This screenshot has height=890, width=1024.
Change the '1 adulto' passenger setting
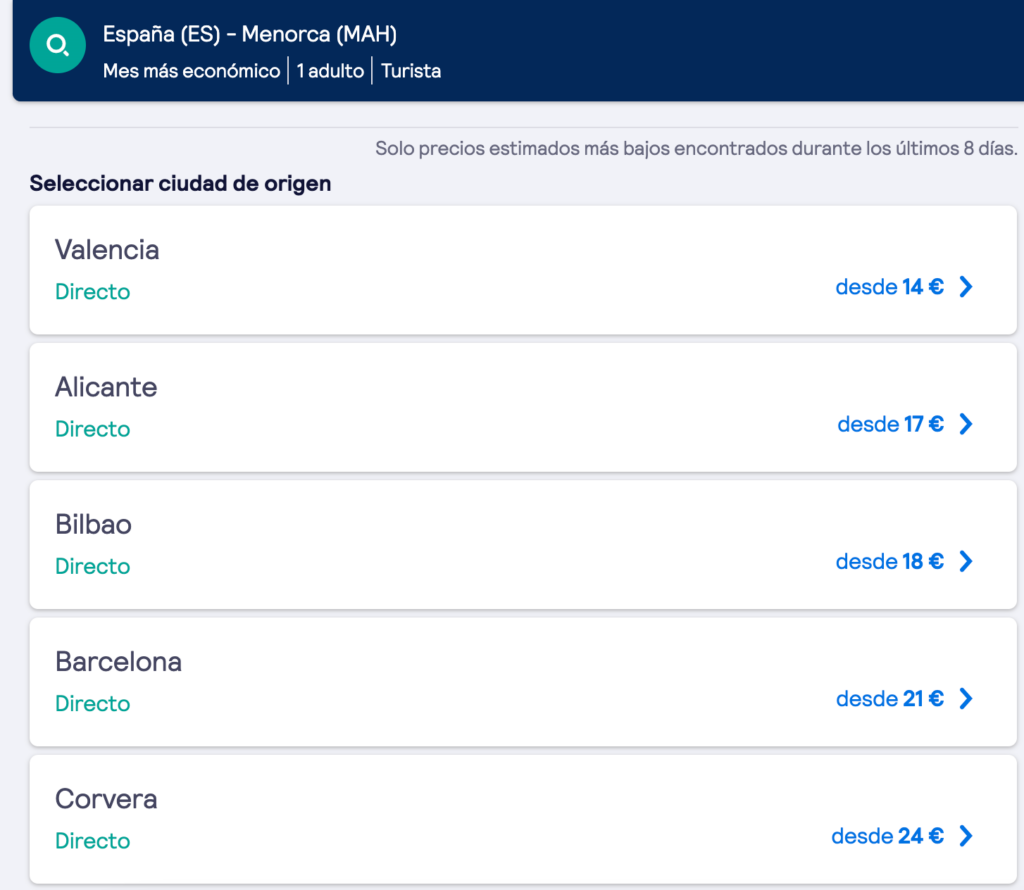click(x=330, y=71)
